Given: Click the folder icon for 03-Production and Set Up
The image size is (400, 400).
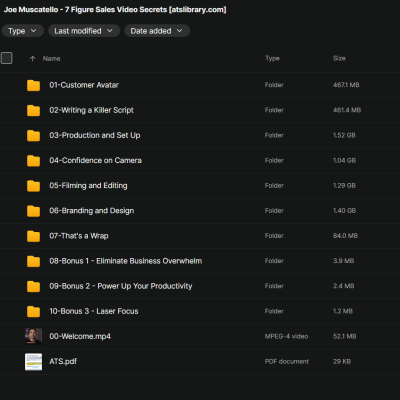Looking at the screenshot, I should click(33, 135).
